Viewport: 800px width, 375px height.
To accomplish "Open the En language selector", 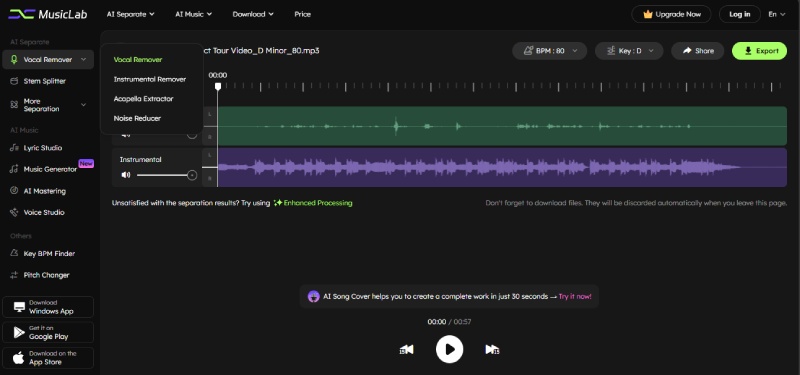I will tap(776, 14).
